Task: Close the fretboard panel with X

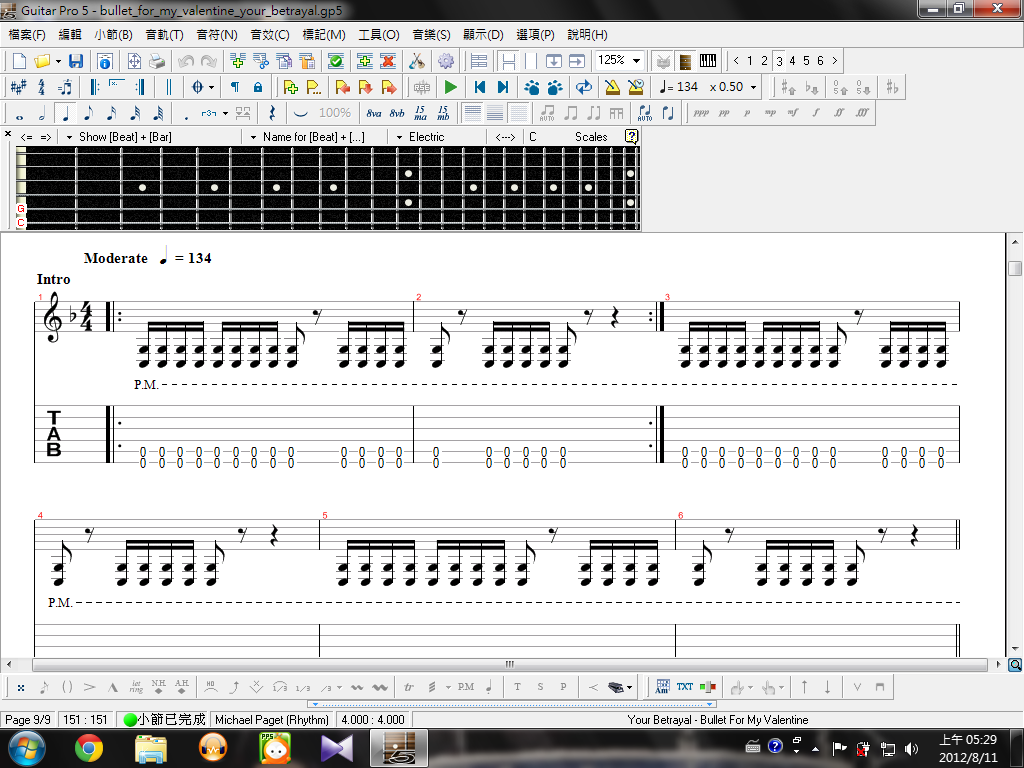Action: [x=8, y=134]
